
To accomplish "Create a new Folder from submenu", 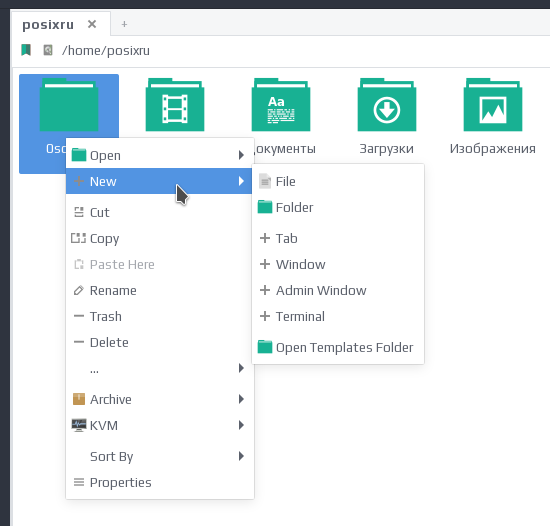I will tap(338, 207).
